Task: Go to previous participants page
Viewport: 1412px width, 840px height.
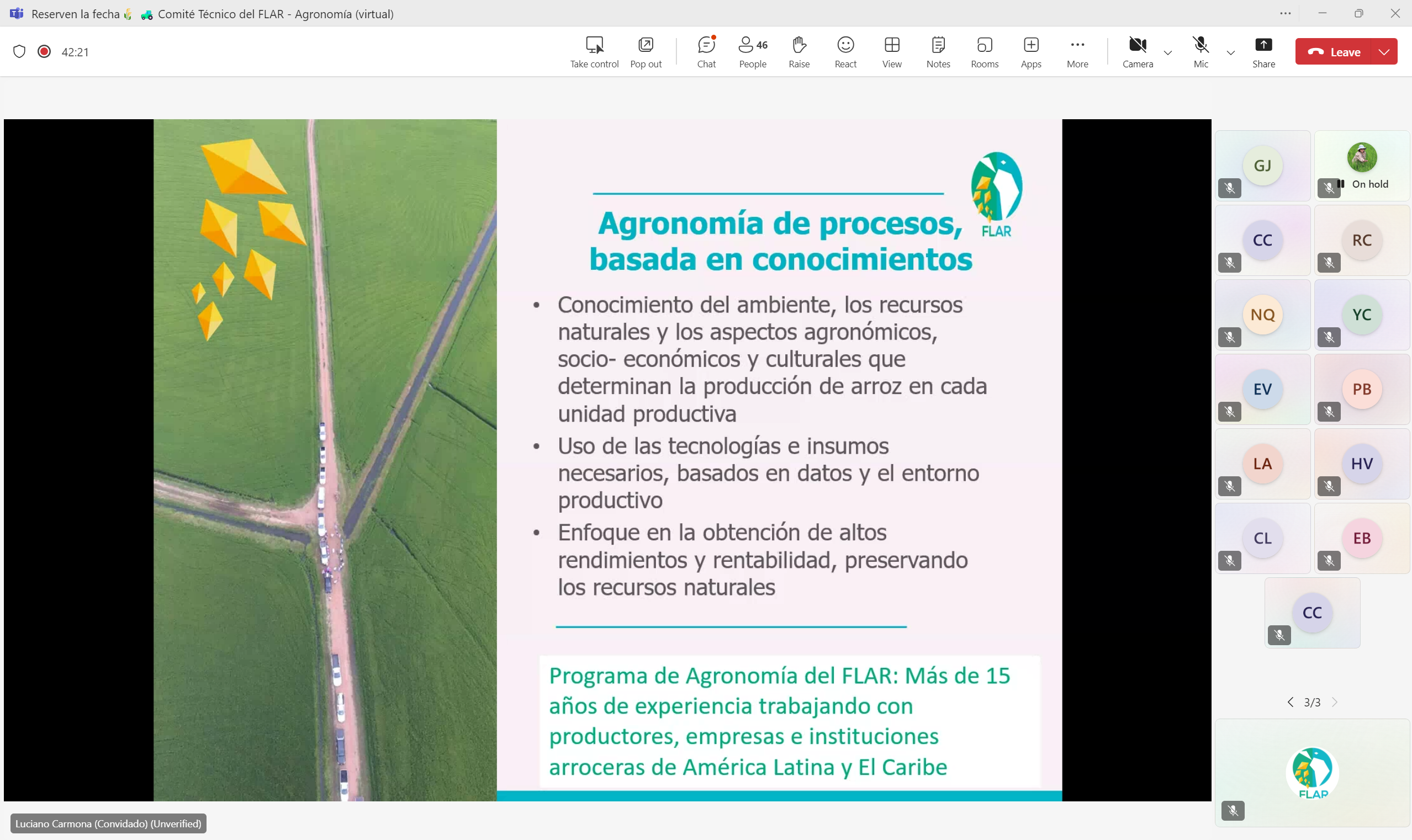Action: (x=1290, y=702)
